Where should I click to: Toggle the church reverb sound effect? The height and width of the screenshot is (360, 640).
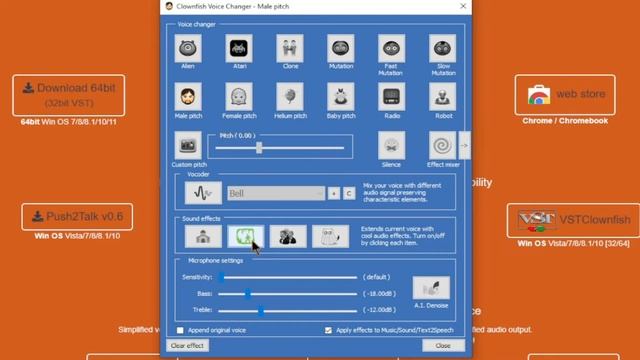point(203,236)
